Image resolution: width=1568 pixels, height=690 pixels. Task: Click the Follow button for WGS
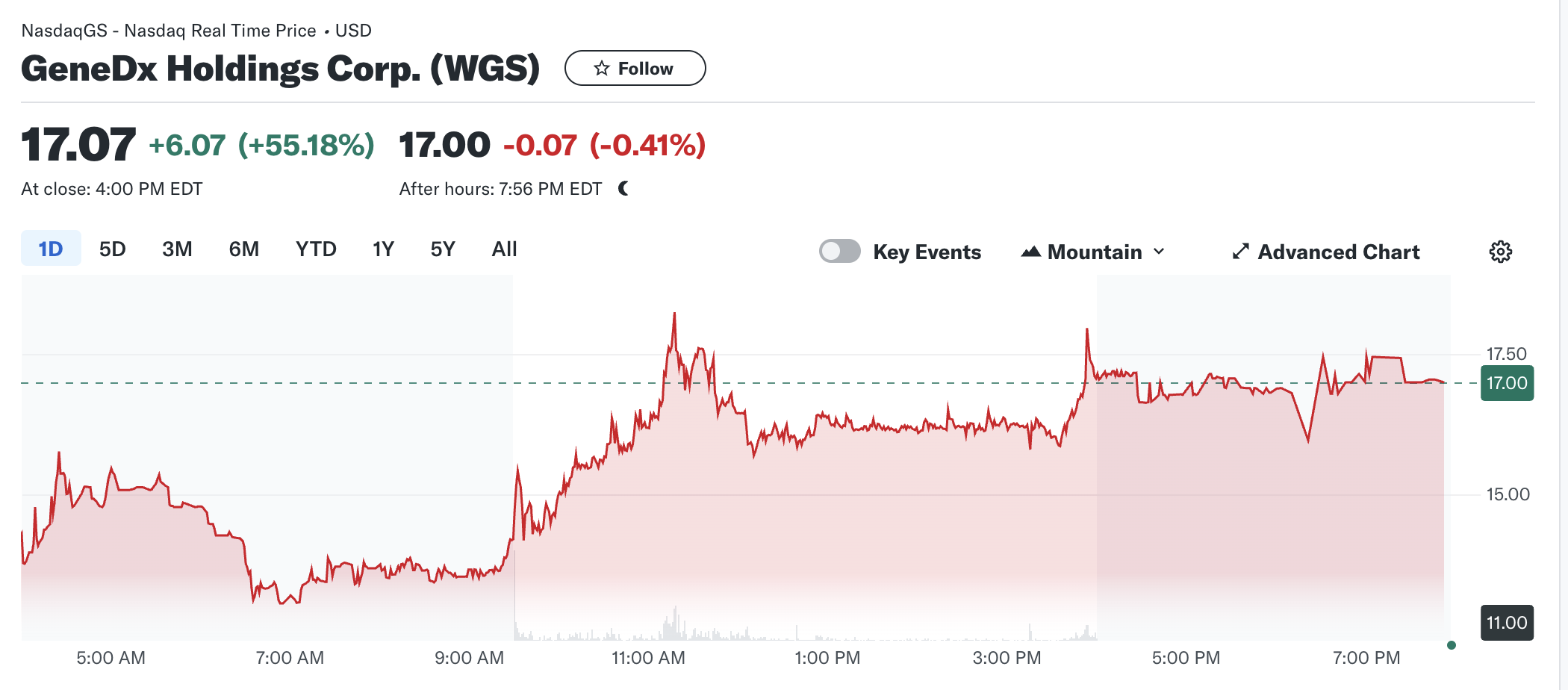coord(635,67)
